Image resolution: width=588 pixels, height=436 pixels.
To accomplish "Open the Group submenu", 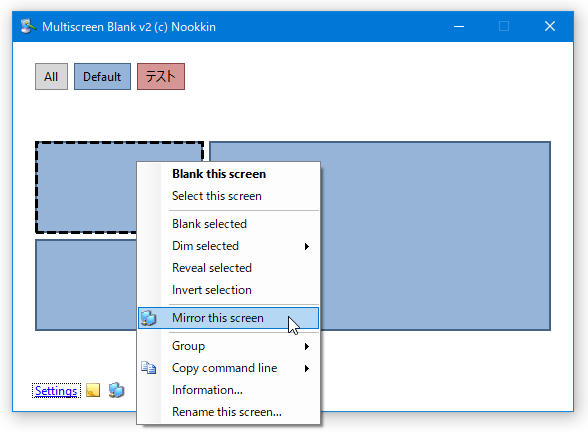I will 228,346.
